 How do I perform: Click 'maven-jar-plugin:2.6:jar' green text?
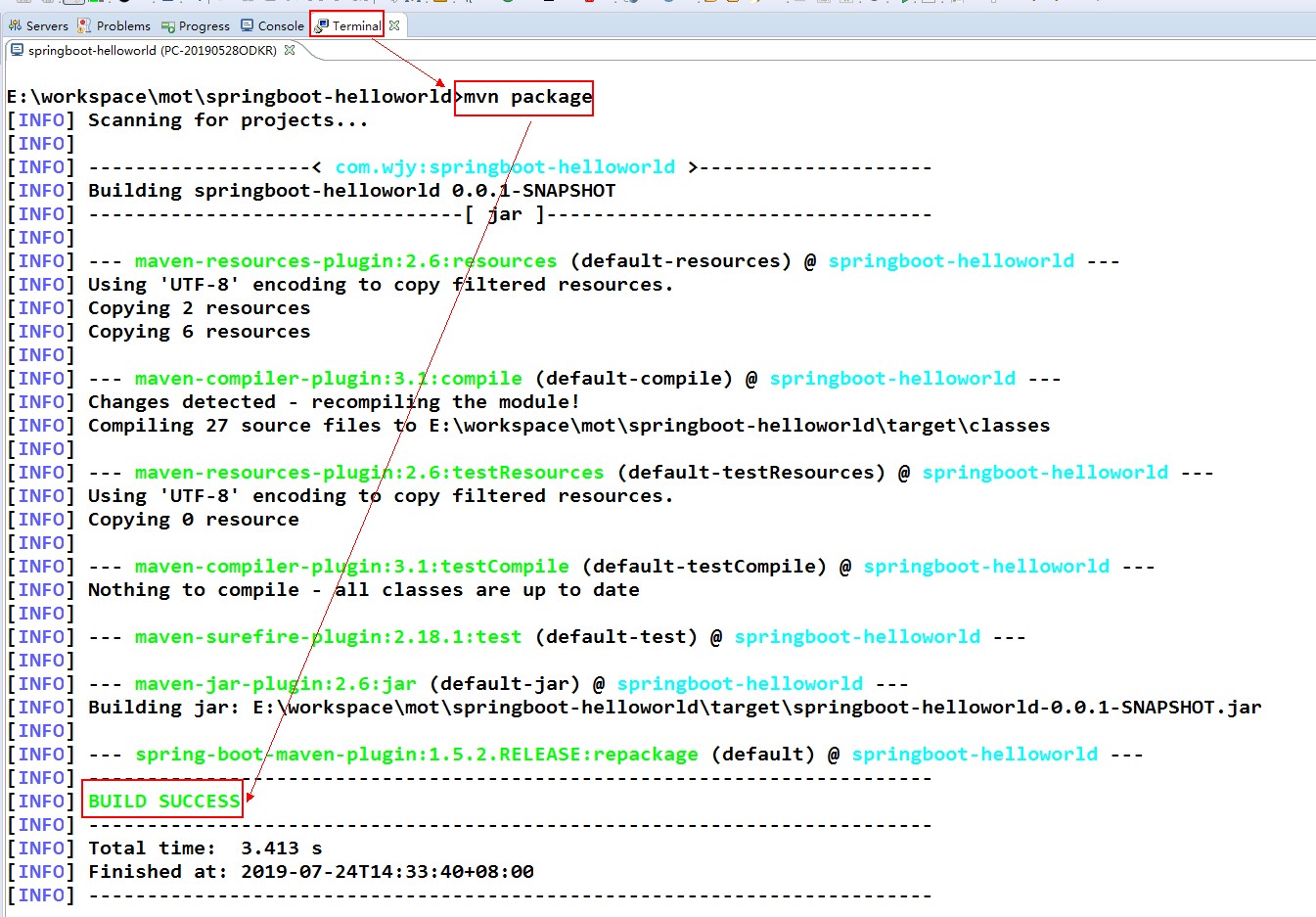(x=276, y=684)
